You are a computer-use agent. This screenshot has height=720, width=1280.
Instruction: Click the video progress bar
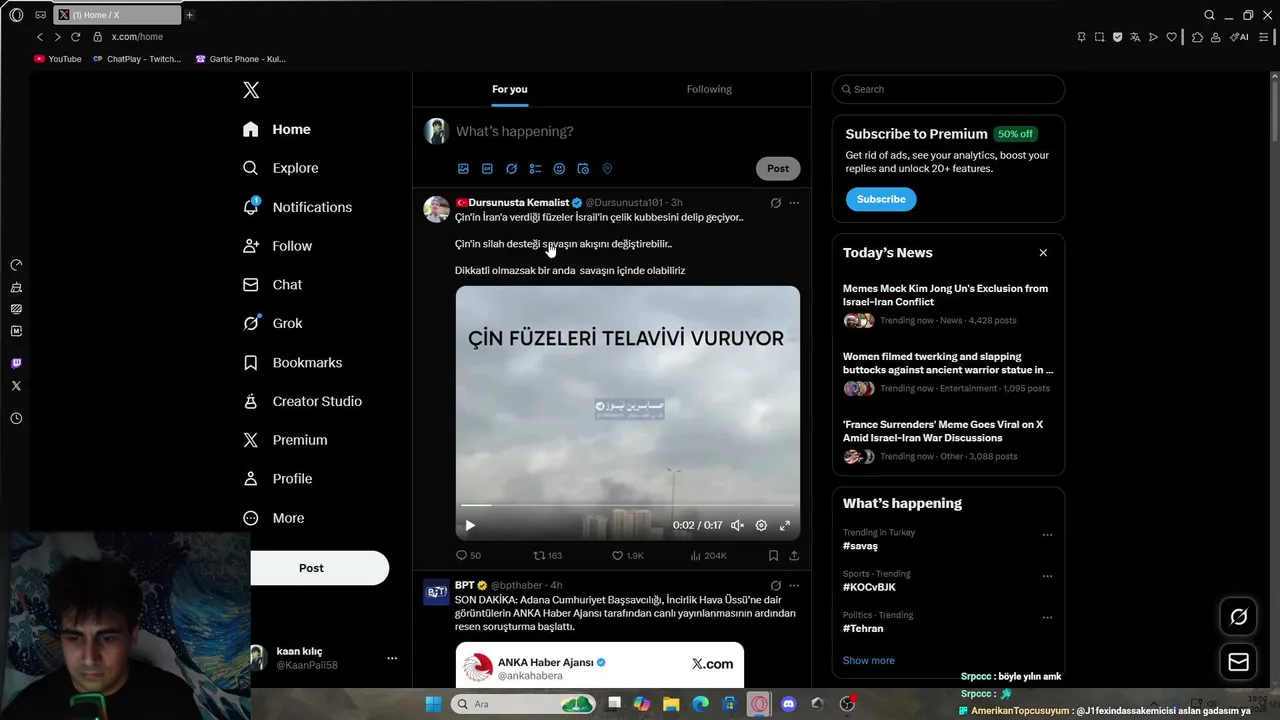[x=627, y=505]
